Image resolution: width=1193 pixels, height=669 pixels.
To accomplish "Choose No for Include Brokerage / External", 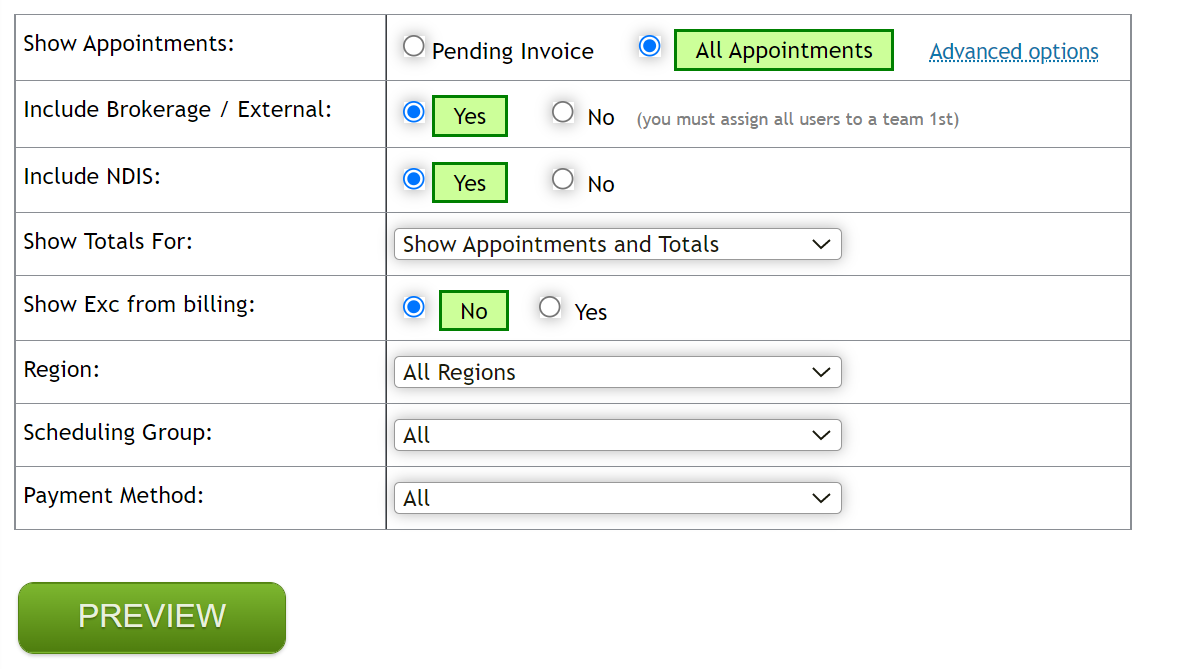I will point(563,112).
